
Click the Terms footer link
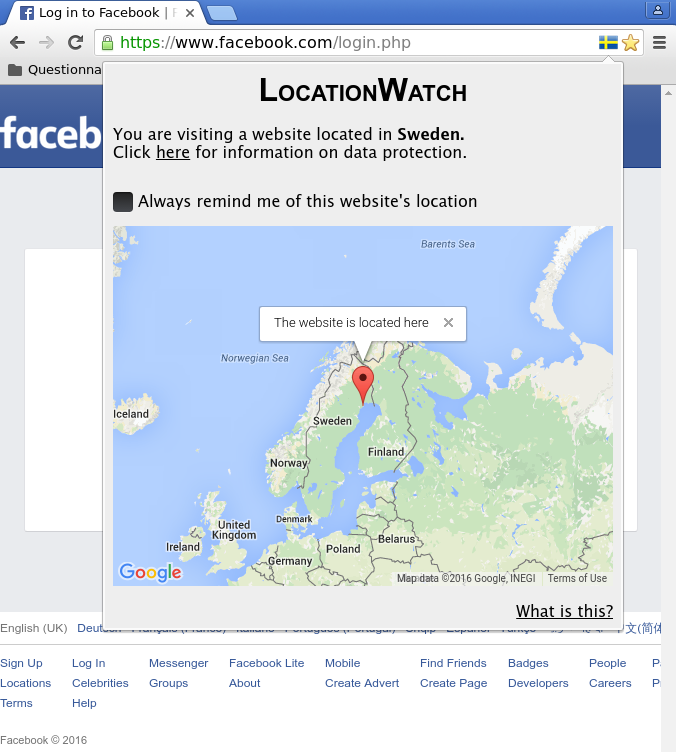(x=16, y=704)
